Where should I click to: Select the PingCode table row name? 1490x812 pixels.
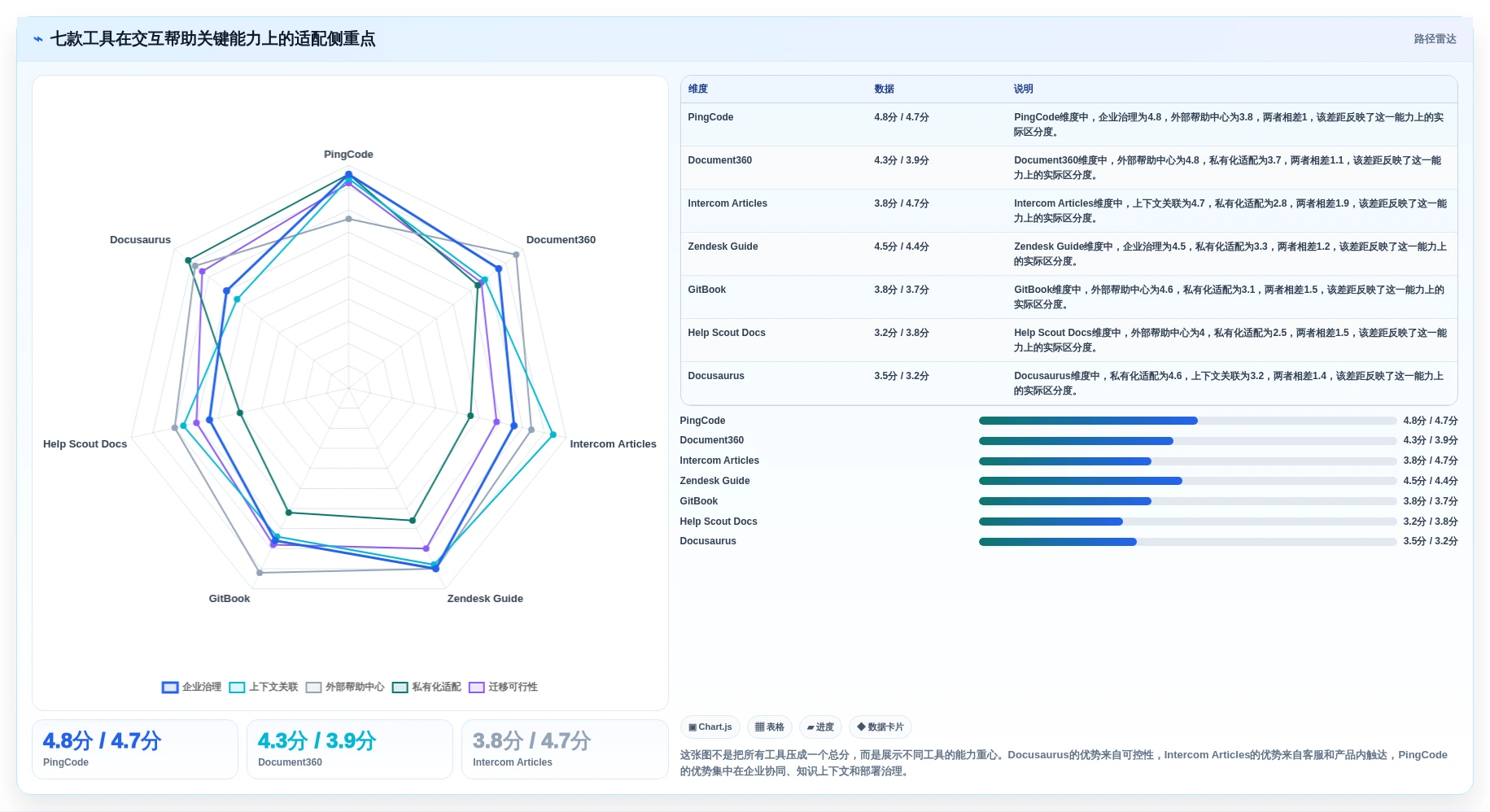click(710, 117)
